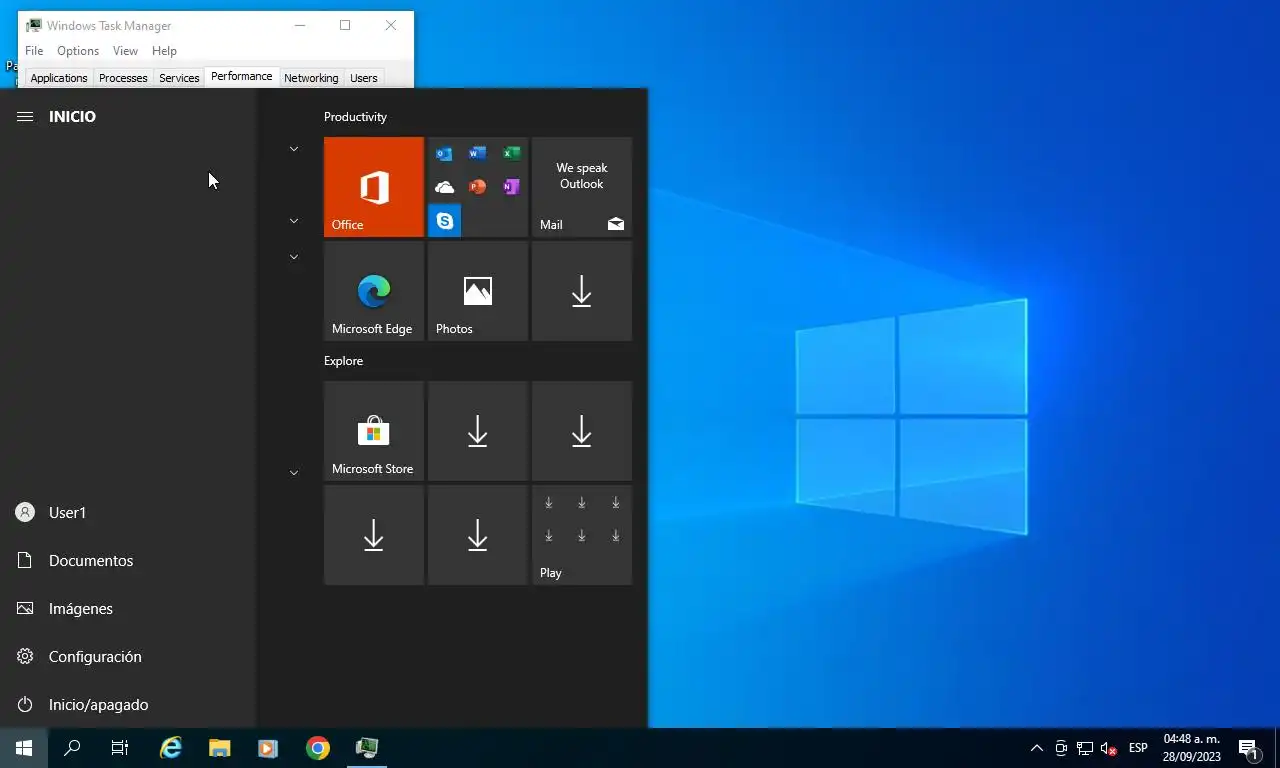This screenshot has height=768, width=1280.
Task: Launch Internet Explorer from the taskbar
Action: [x=171, y=748]
